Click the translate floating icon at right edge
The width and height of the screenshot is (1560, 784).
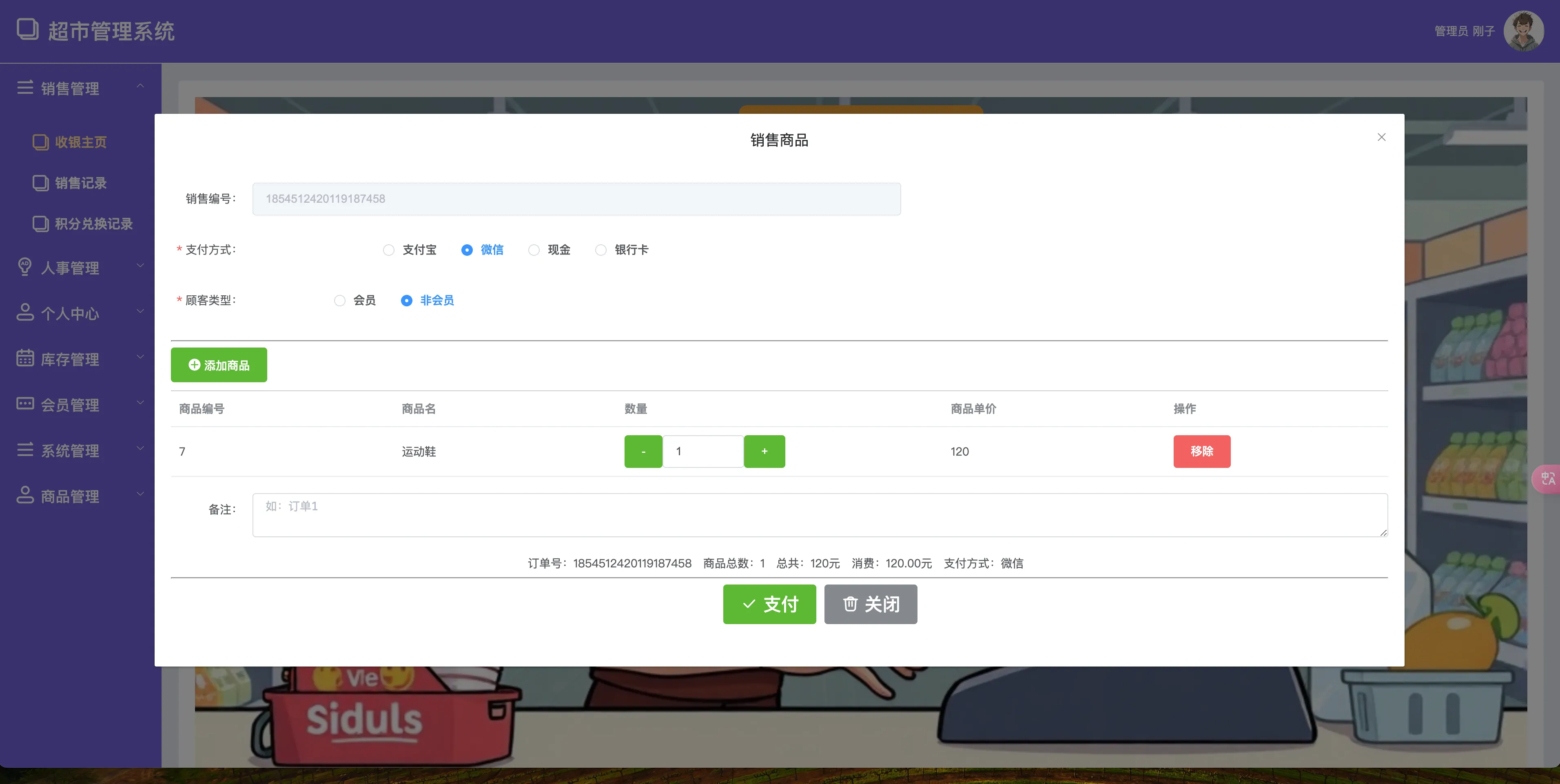pos(1547,478)
